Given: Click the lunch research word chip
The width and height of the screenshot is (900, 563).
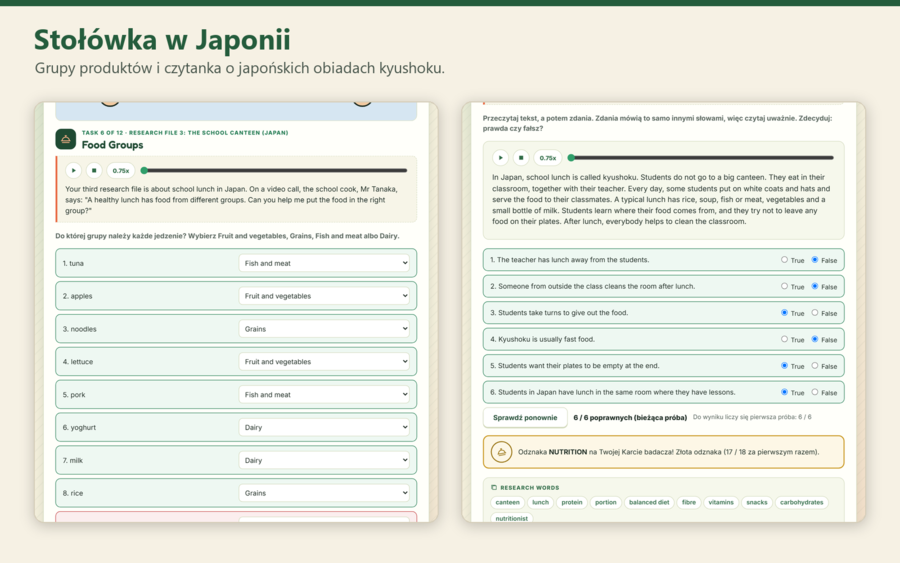Looking at the screenshot, I should pyautogui.click(x=540, y=502).
